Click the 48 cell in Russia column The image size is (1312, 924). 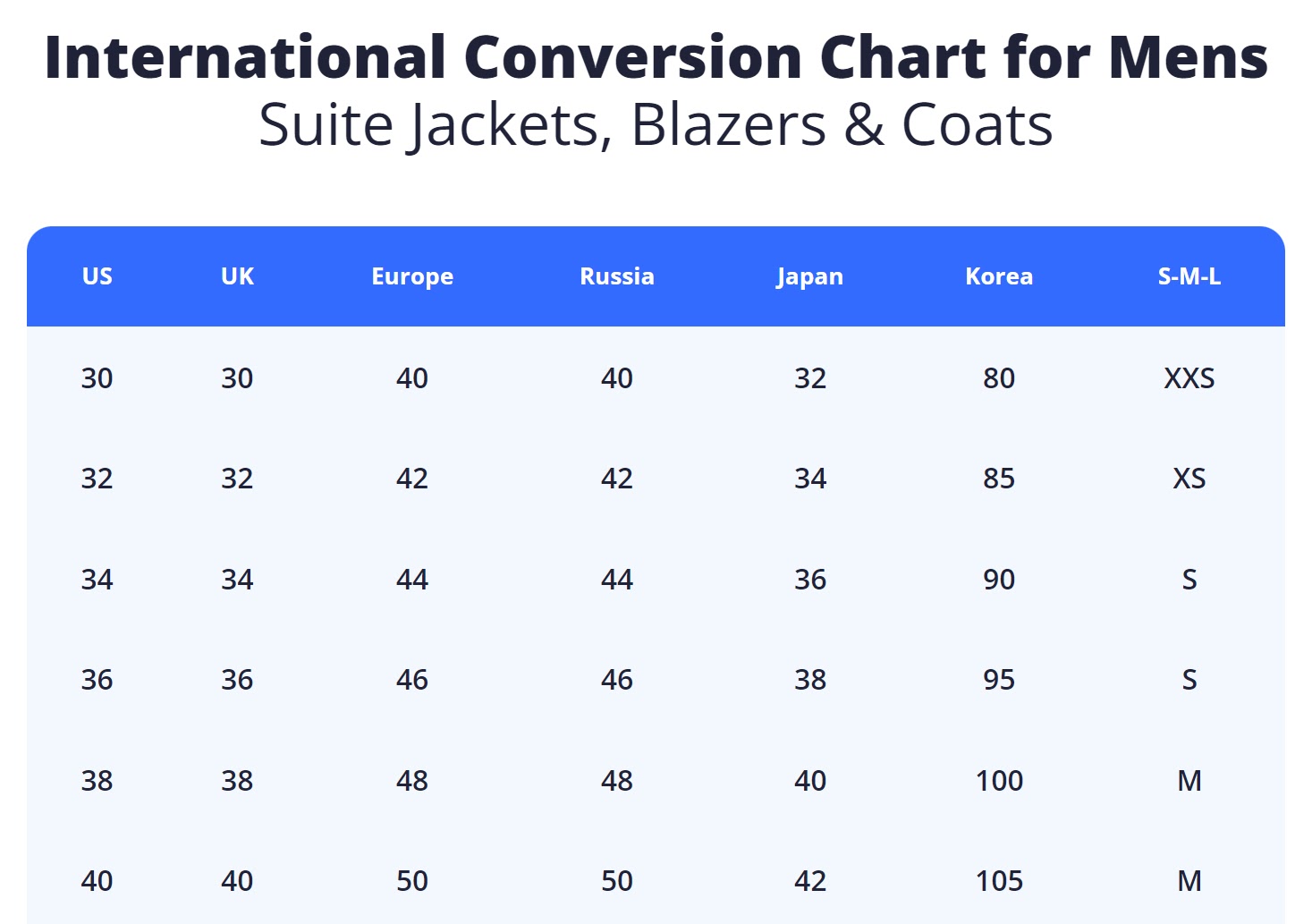coord(617,781)
